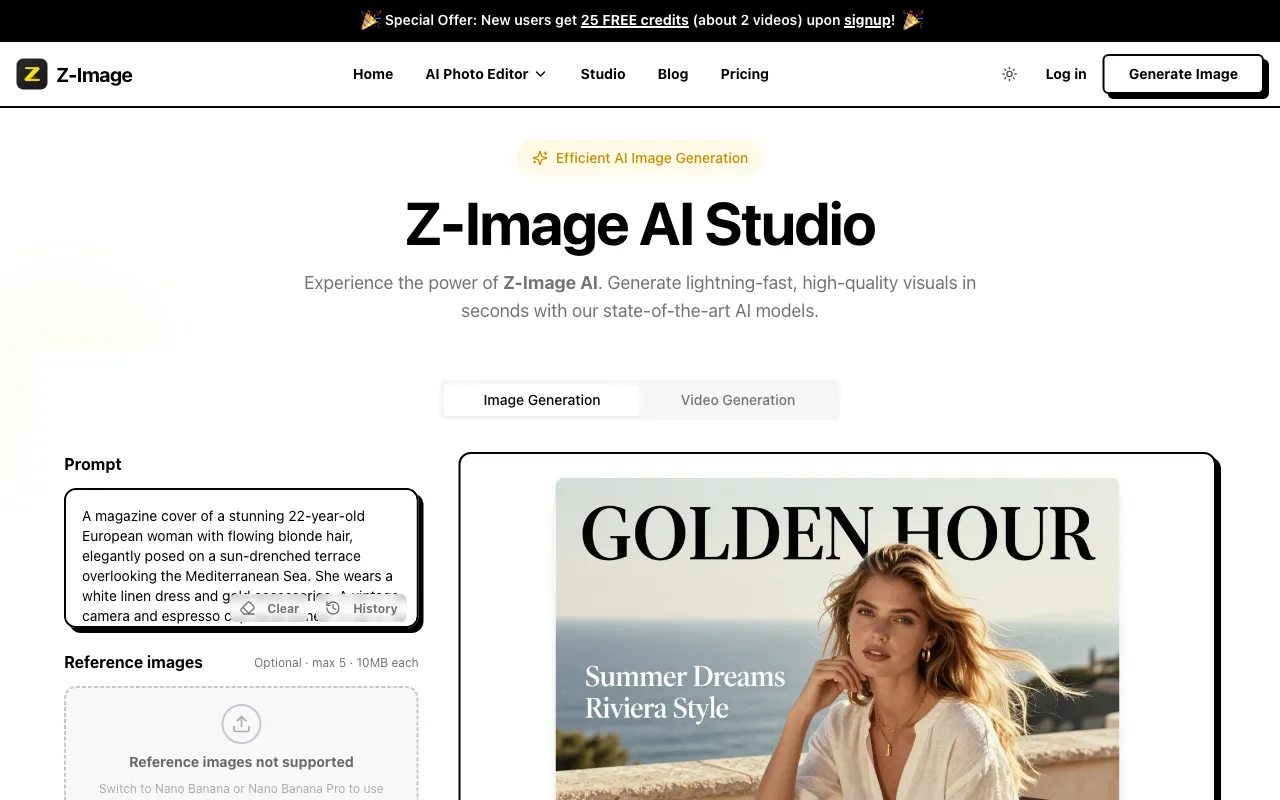Switch to the Video Generation tab
The width and height of the screenshot is (1280, 800).
point(738,400)
